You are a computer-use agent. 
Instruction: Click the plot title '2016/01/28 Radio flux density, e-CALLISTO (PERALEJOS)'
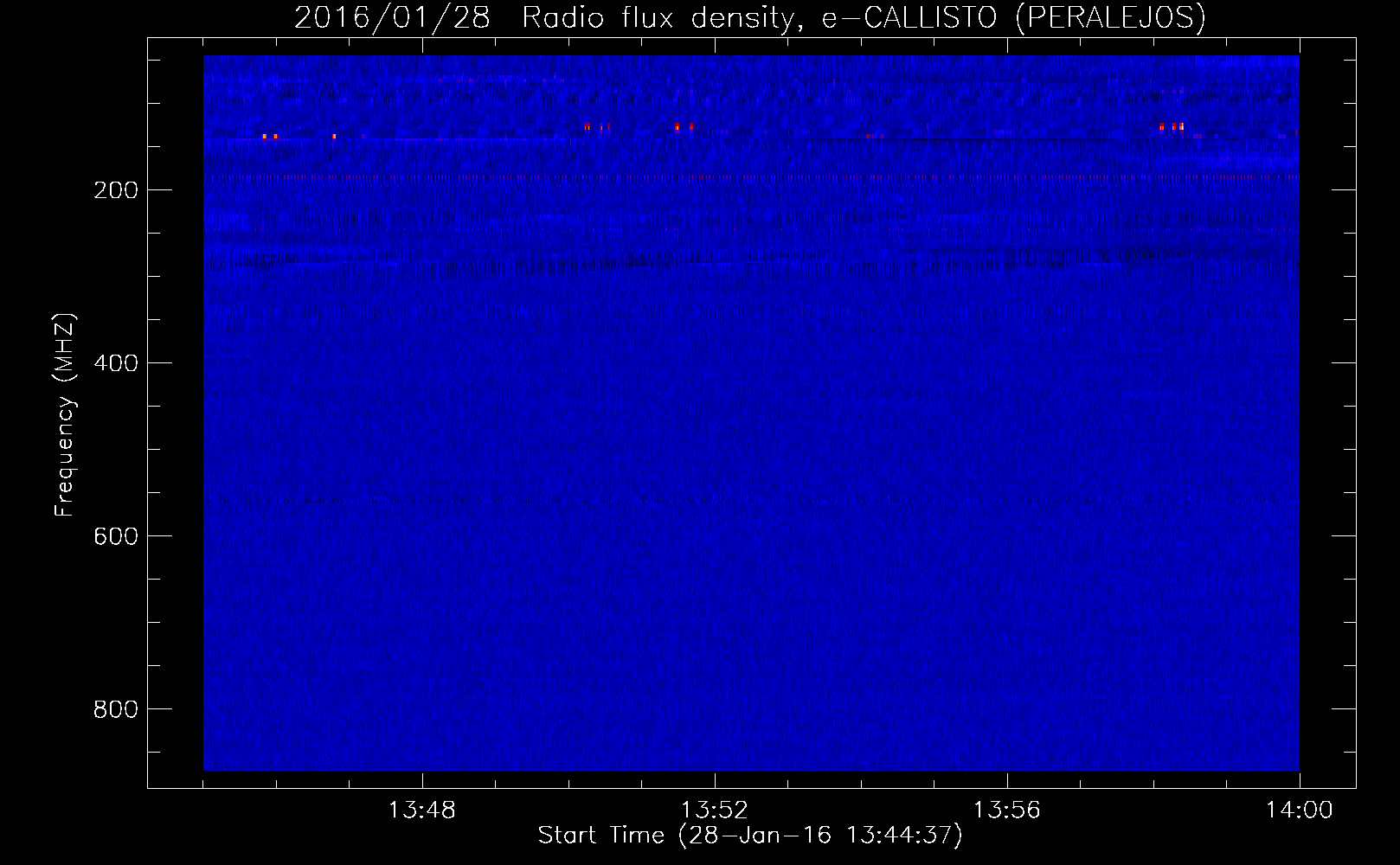749,17
